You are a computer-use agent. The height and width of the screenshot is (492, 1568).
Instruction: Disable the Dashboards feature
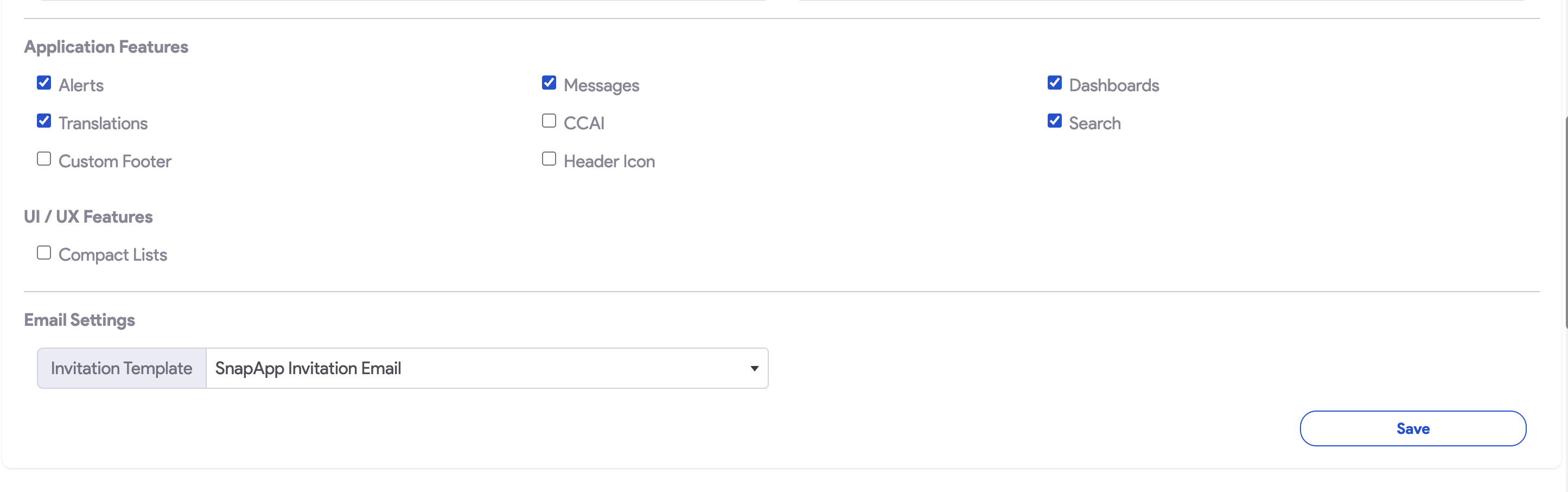(x=1054, y=82)
